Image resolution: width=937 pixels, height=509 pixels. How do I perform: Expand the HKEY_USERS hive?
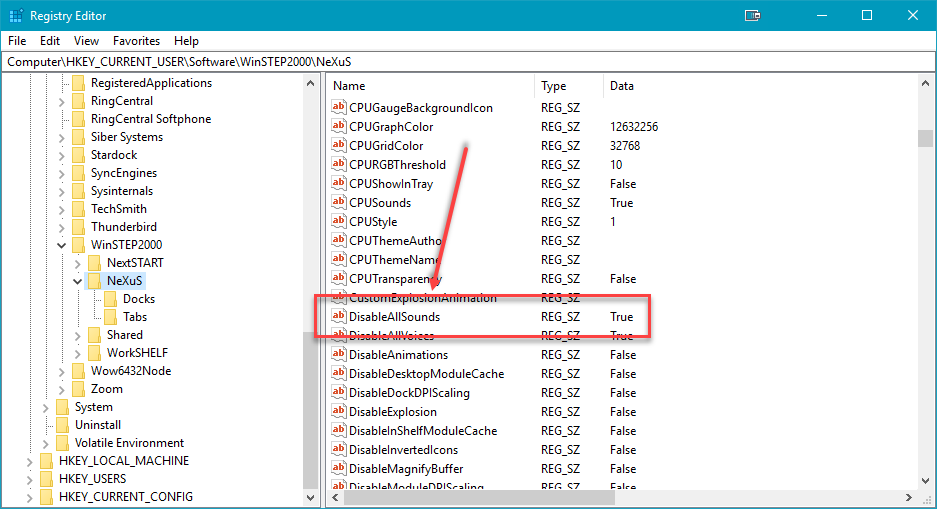pyautogui.click(x=30, y=479)
